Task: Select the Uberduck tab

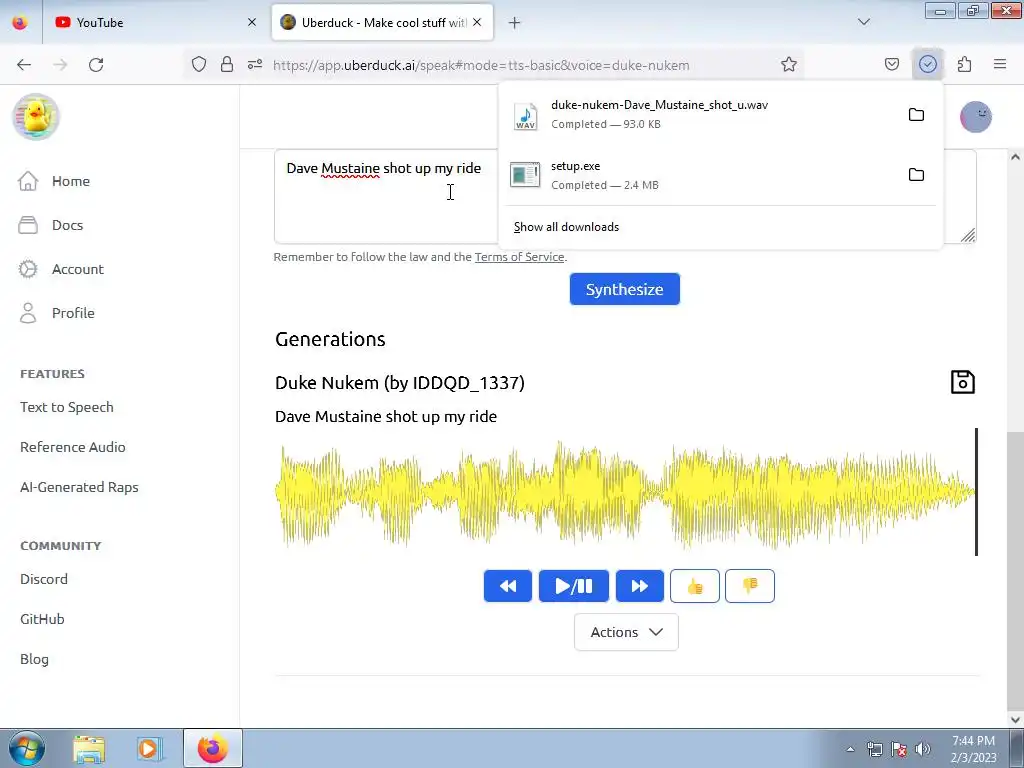Action: (x=382, y=22)
